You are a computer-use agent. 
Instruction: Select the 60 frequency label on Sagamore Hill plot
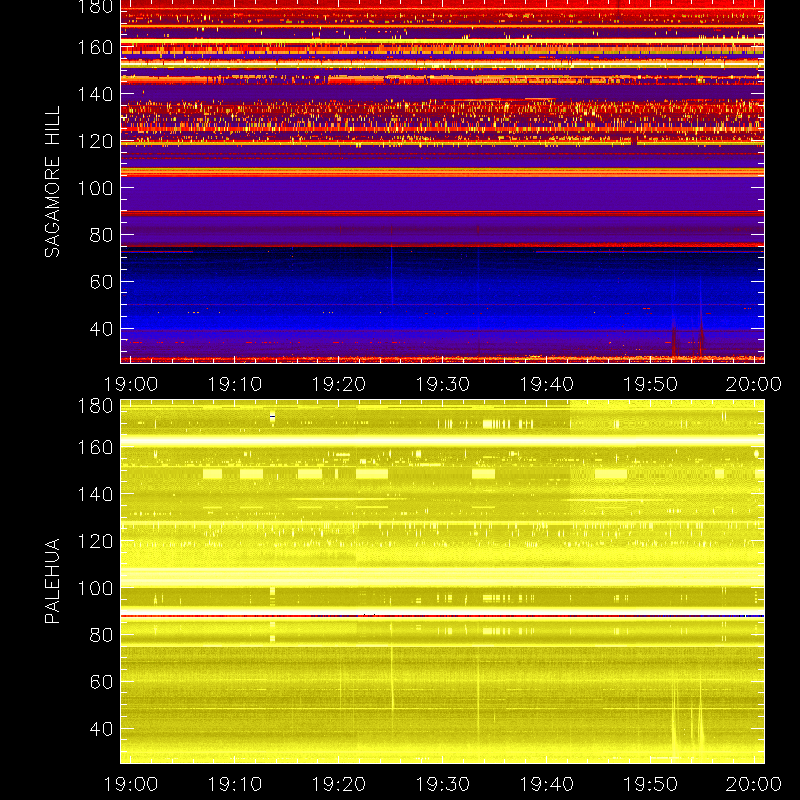click(101, 282)
